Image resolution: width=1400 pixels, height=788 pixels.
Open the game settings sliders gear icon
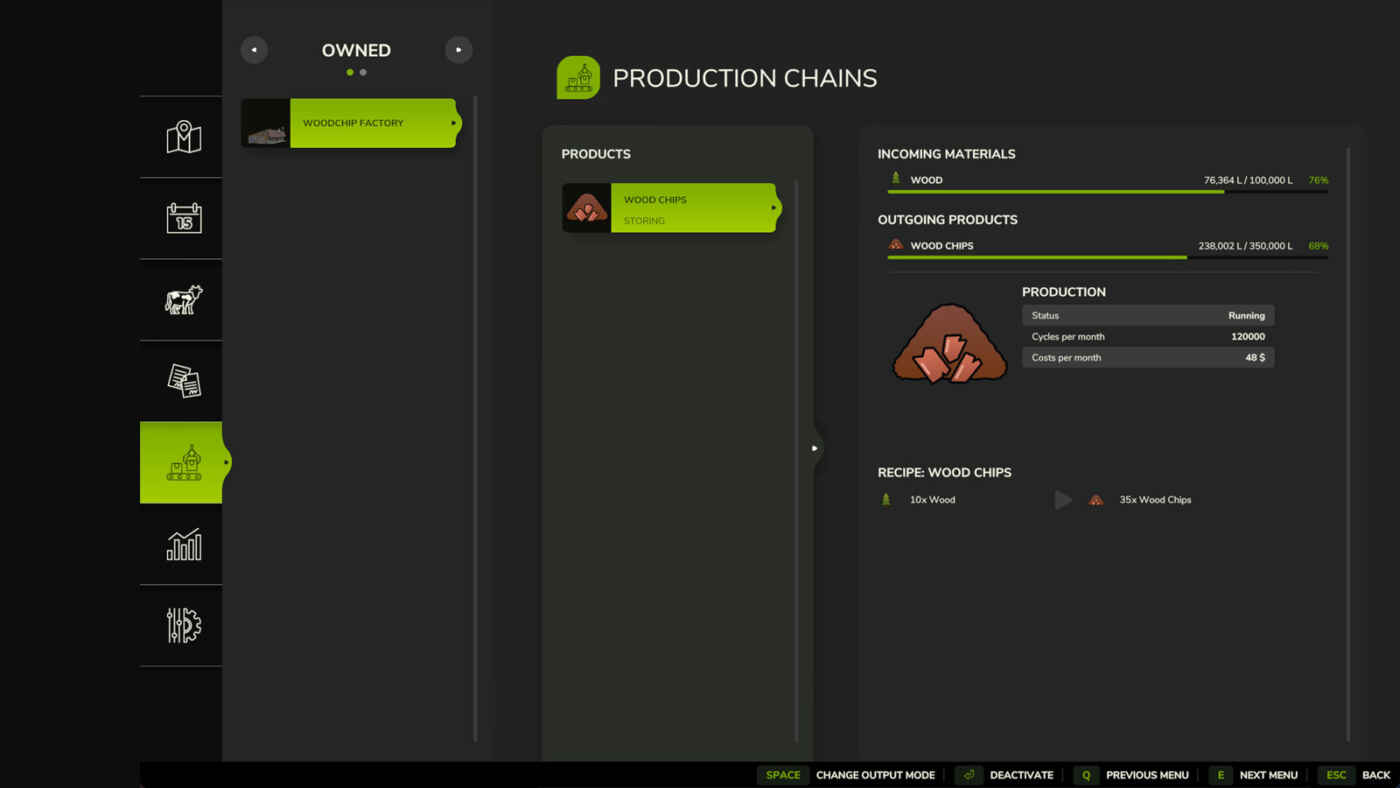(x=183, y=625)
